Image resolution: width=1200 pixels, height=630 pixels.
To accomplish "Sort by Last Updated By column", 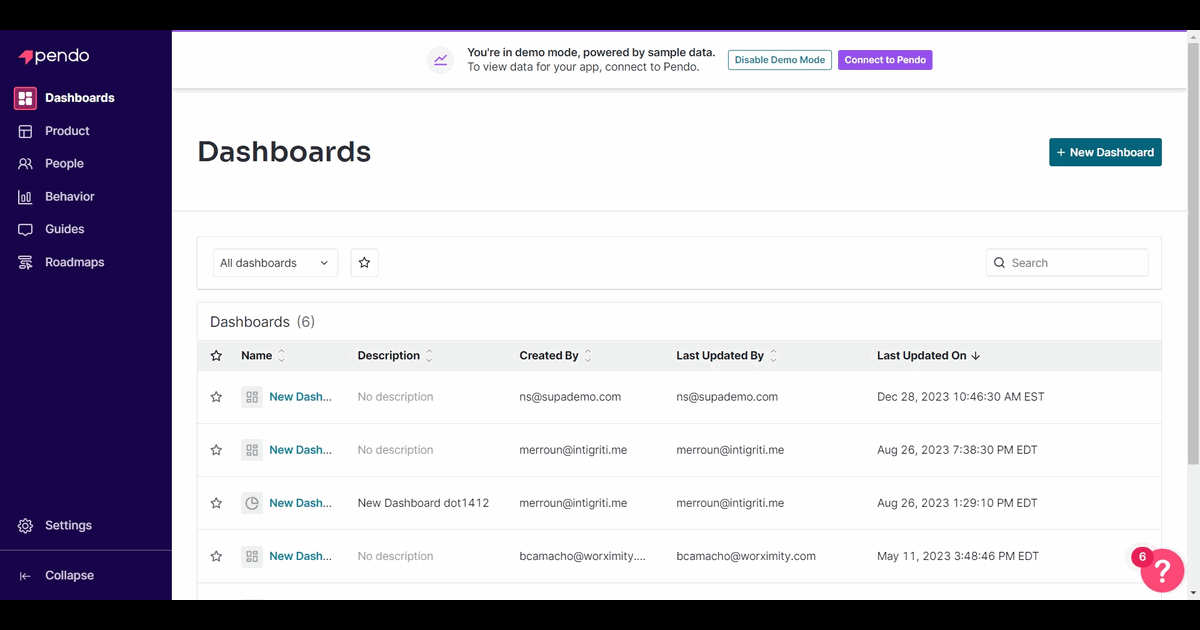I will click(727, 356).
